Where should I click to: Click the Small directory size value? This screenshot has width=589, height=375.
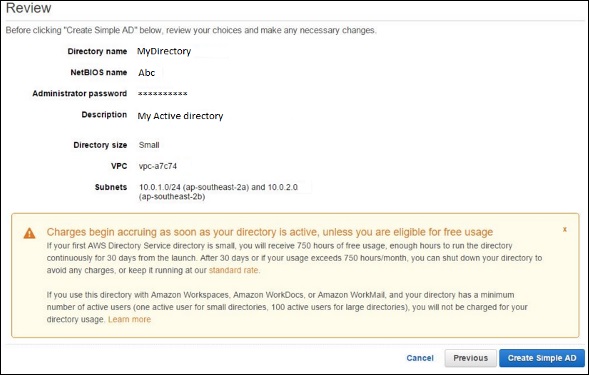tap(149, 145)
